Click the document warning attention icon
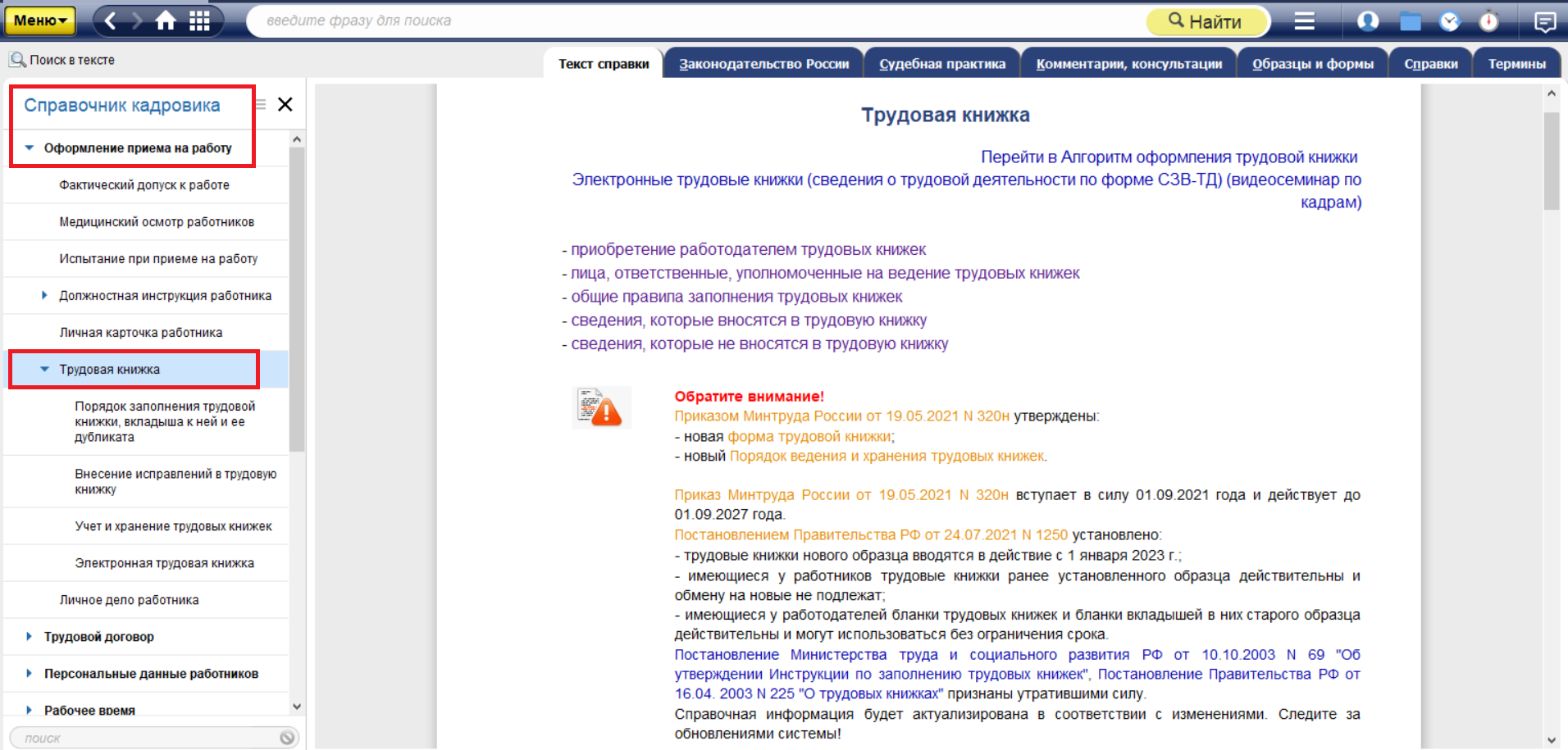The width and height of the screenshot is (1568, 750). (x=601, y=407)
